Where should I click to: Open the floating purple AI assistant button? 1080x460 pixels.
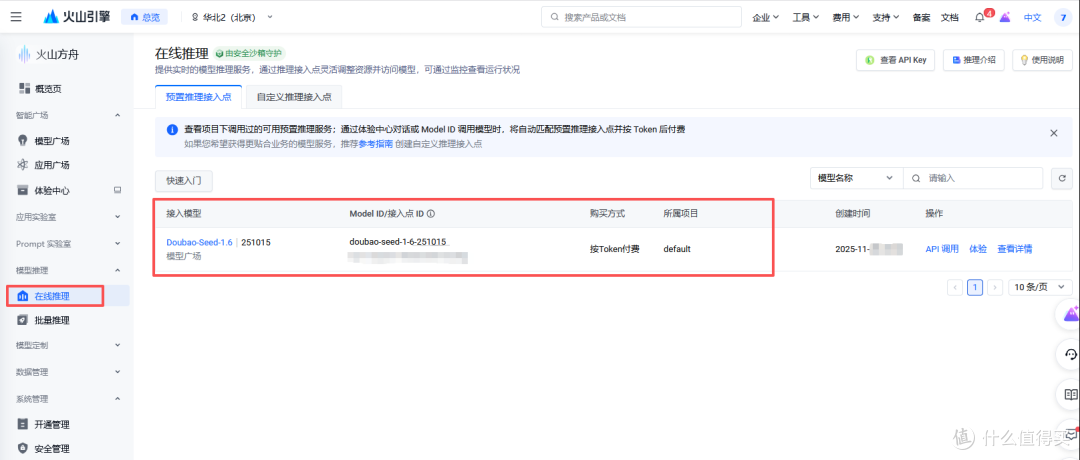click(x=1070, y=315)
